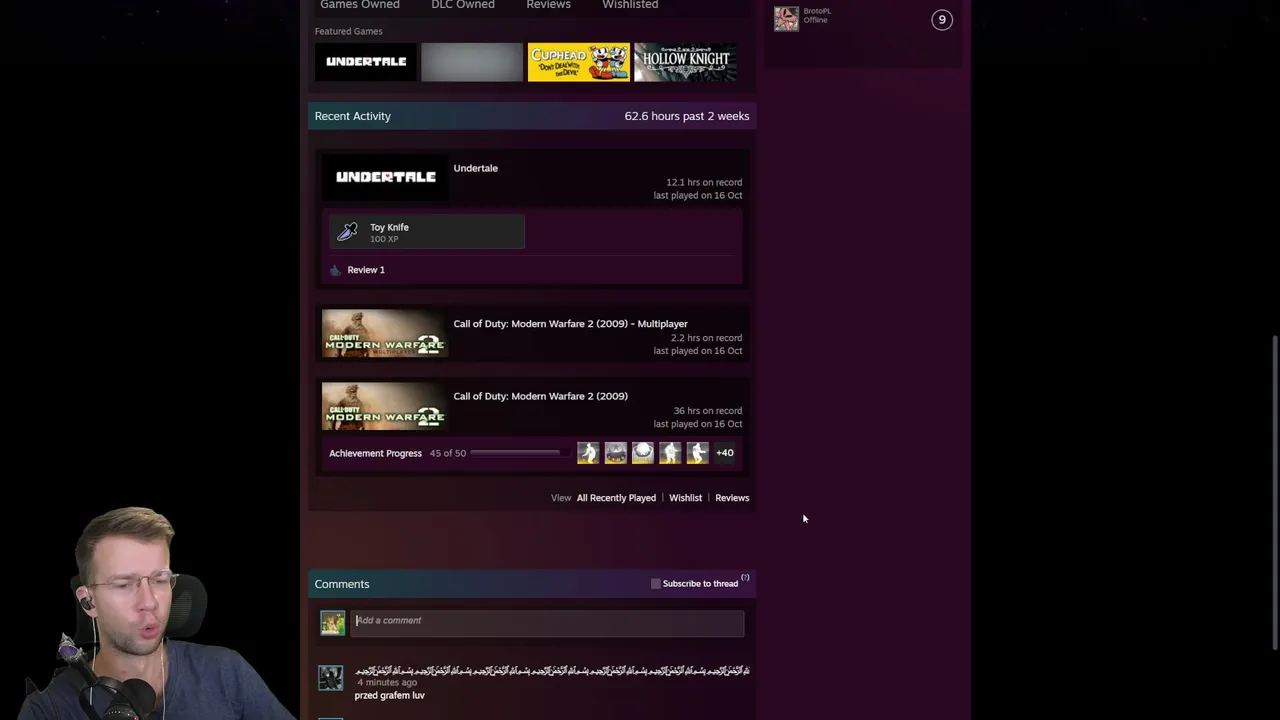Image resolution: width=1280 pixels, height=720 pixels.
Task: Click the 36 hrs on record text
Action: click(x=708, y=411)
